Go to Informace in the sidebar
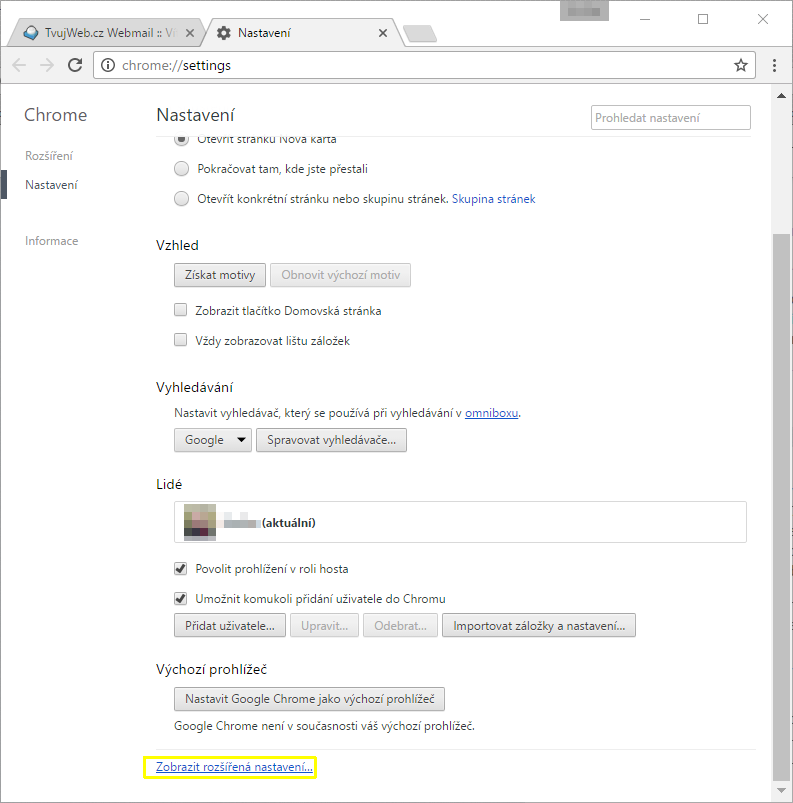 (52, 241)
